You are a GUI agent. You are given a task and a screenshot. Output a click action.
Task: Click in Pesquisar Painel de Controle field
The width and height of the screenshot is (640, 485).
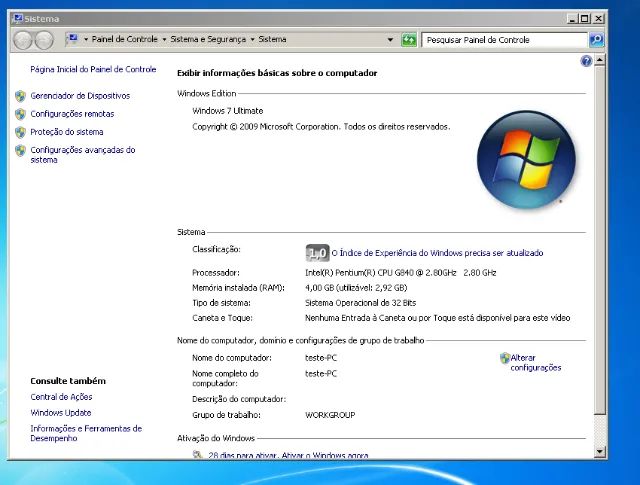504,40
